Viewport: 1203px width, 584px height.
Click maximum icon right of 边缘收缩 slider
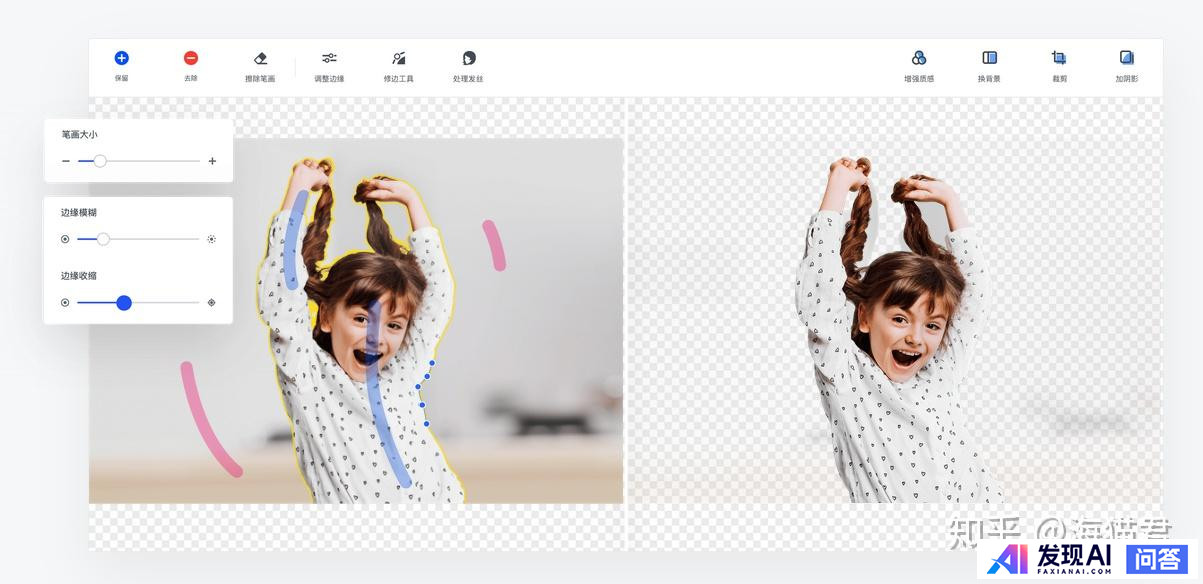pos(212,302)
